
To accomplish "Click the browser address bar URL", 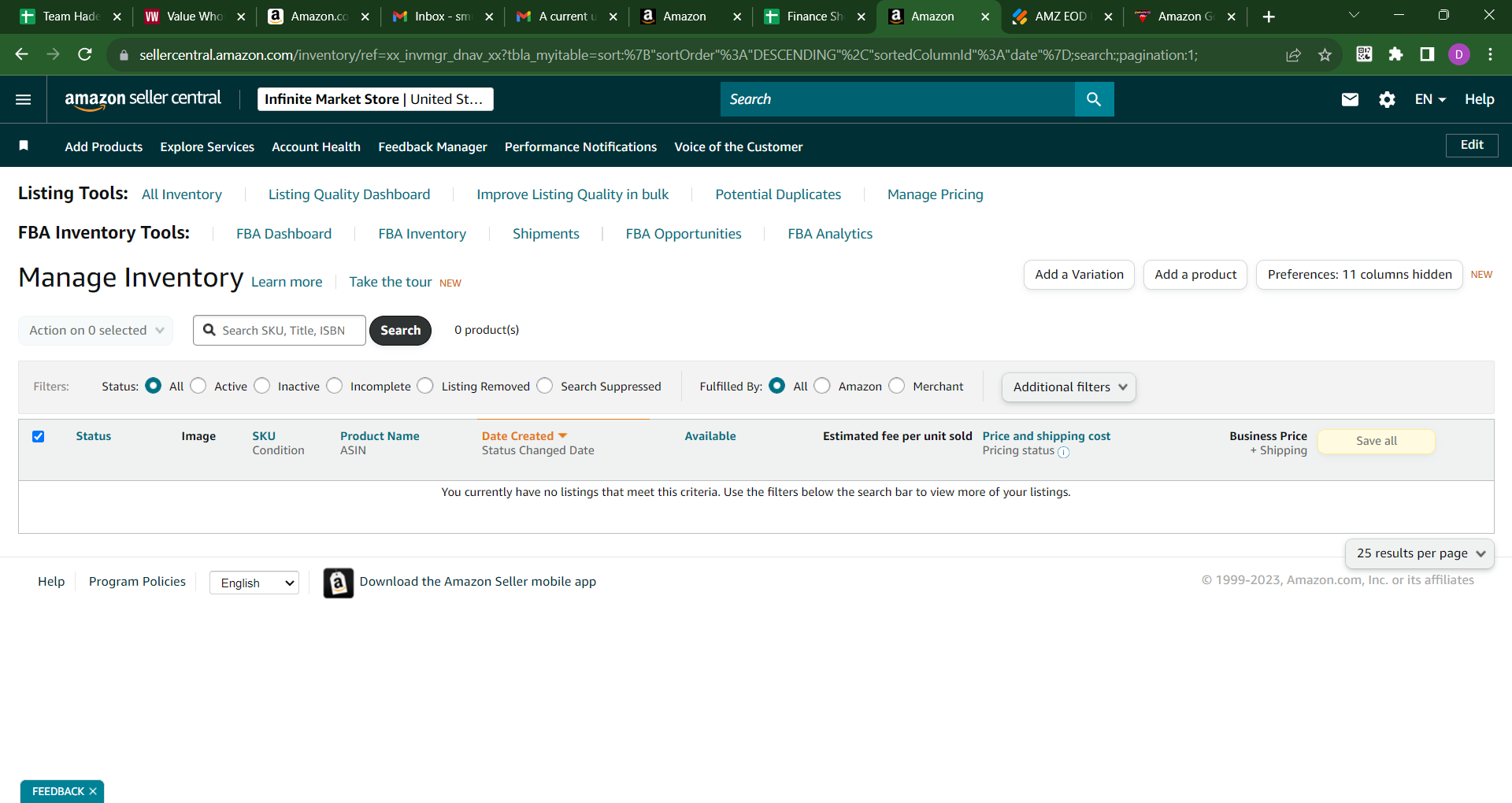I will [x=668, y=55].
